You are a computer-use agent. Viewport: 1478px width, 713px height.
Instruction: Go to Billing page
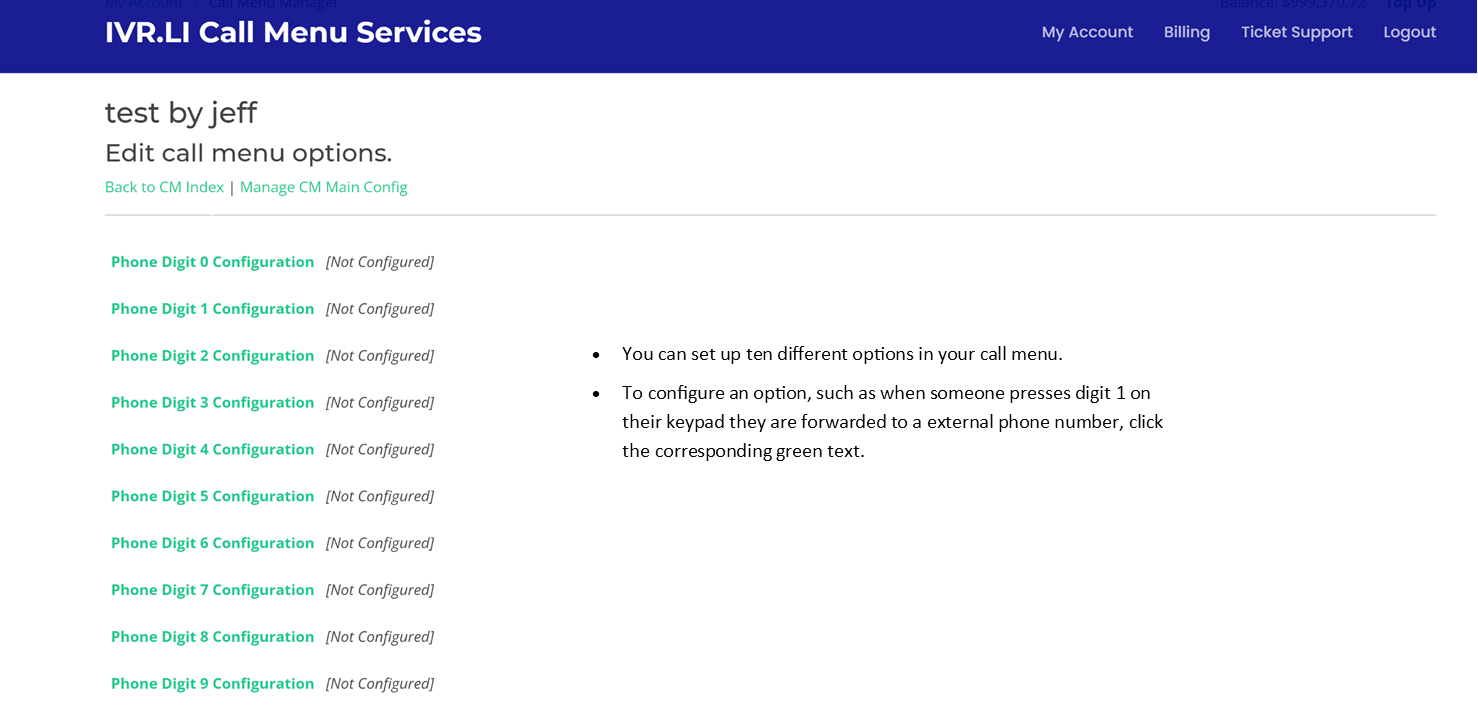[1187, 32]
